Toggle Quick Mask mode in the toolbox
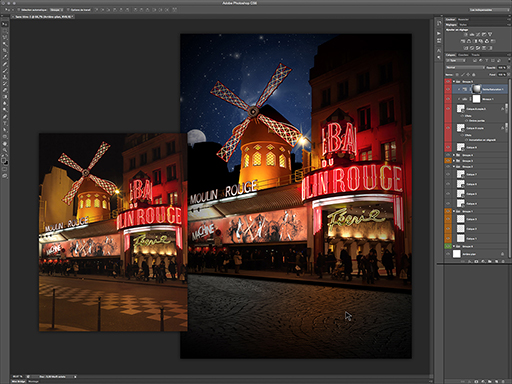 (x=5, y=169)
